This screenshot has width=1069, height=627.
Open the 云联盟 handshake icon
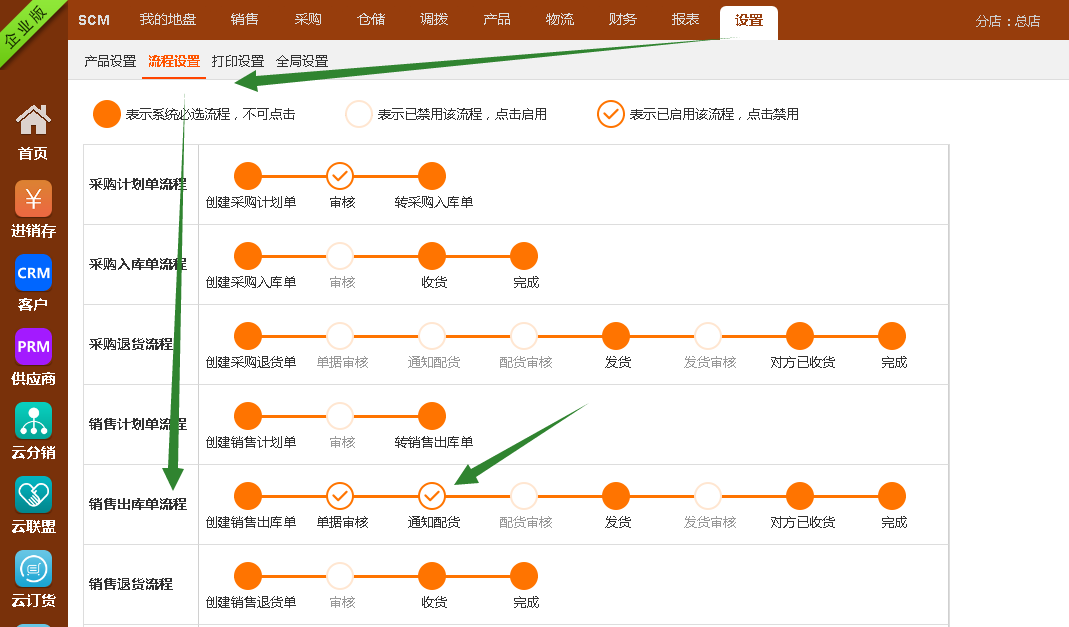click(x=33, y=495)
